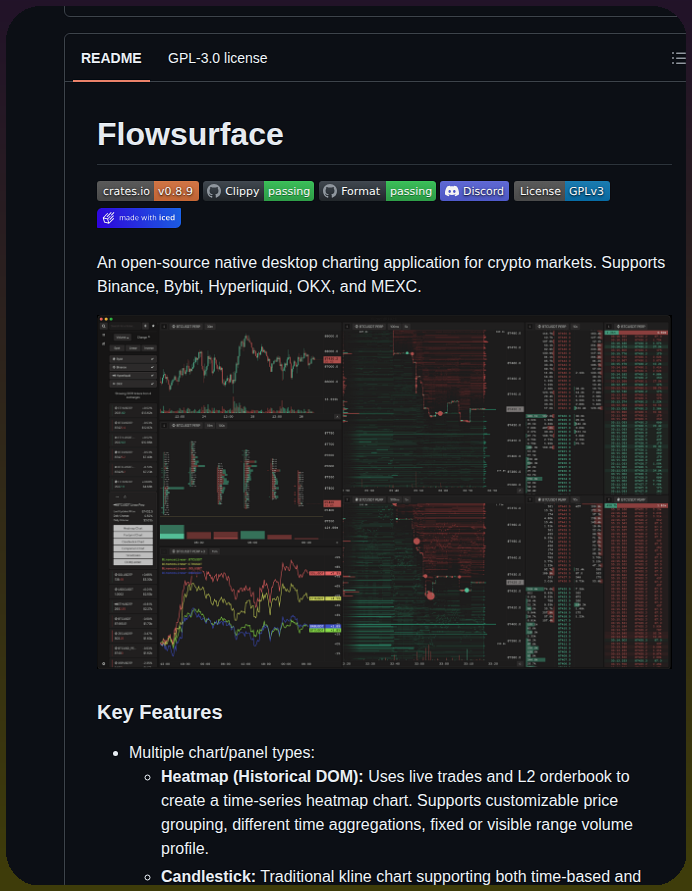The image size is (692, 891).
Task: Open the Format passing badge
Action: 377,191
